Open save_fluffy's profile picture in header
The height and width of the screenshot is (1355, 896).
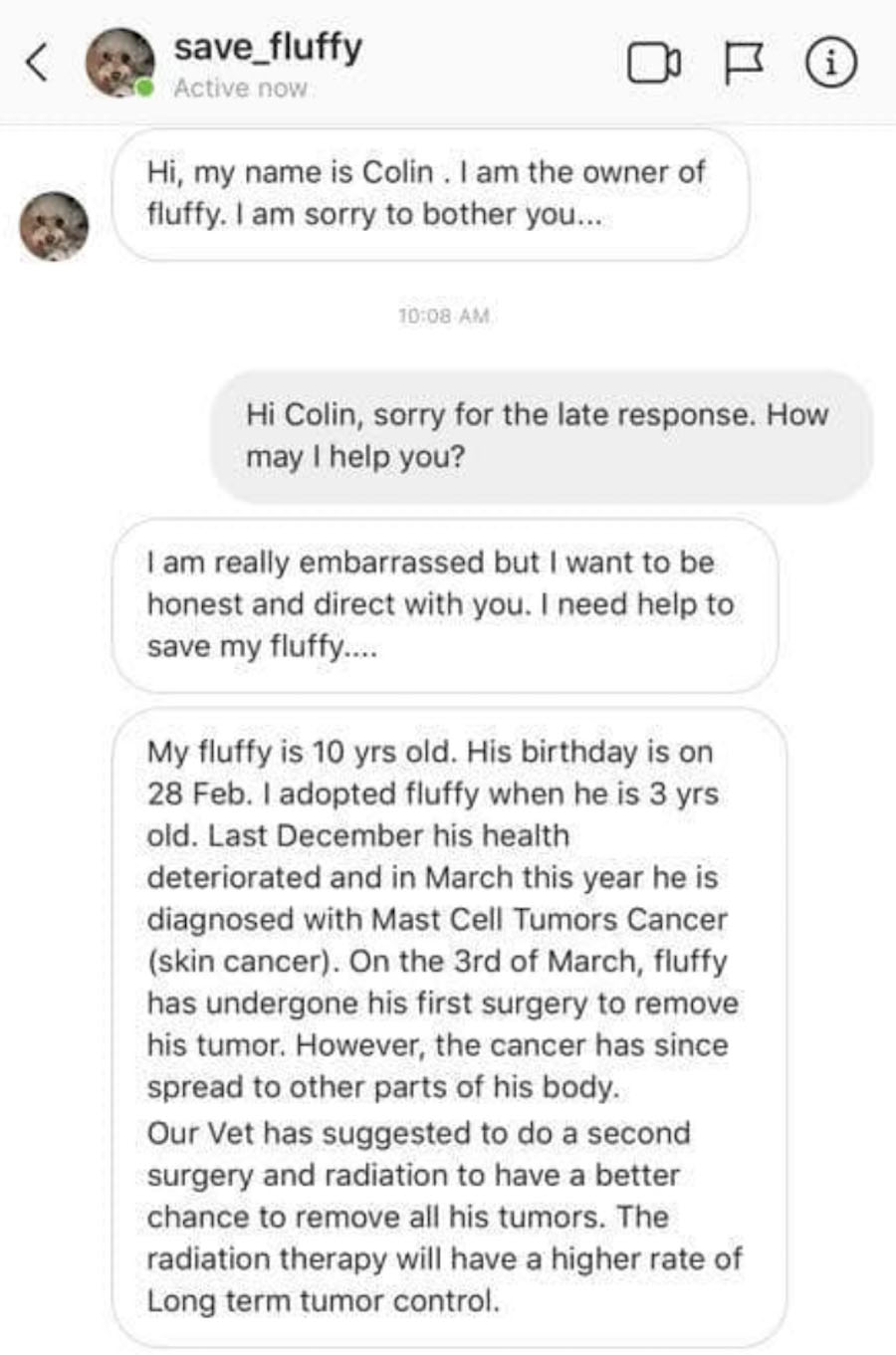pyautogui.click(x=119, y=63)
